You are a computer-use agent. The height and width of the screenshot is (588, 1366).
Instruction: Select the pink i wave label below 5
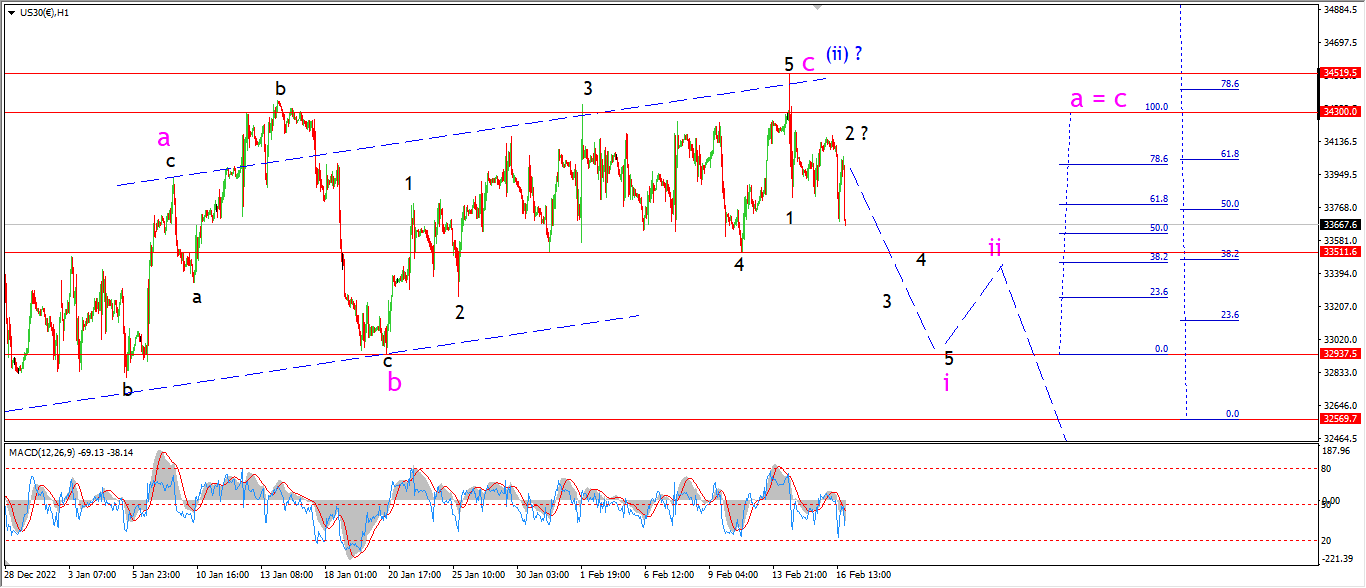pyautogui.click(x=946, y=382)
